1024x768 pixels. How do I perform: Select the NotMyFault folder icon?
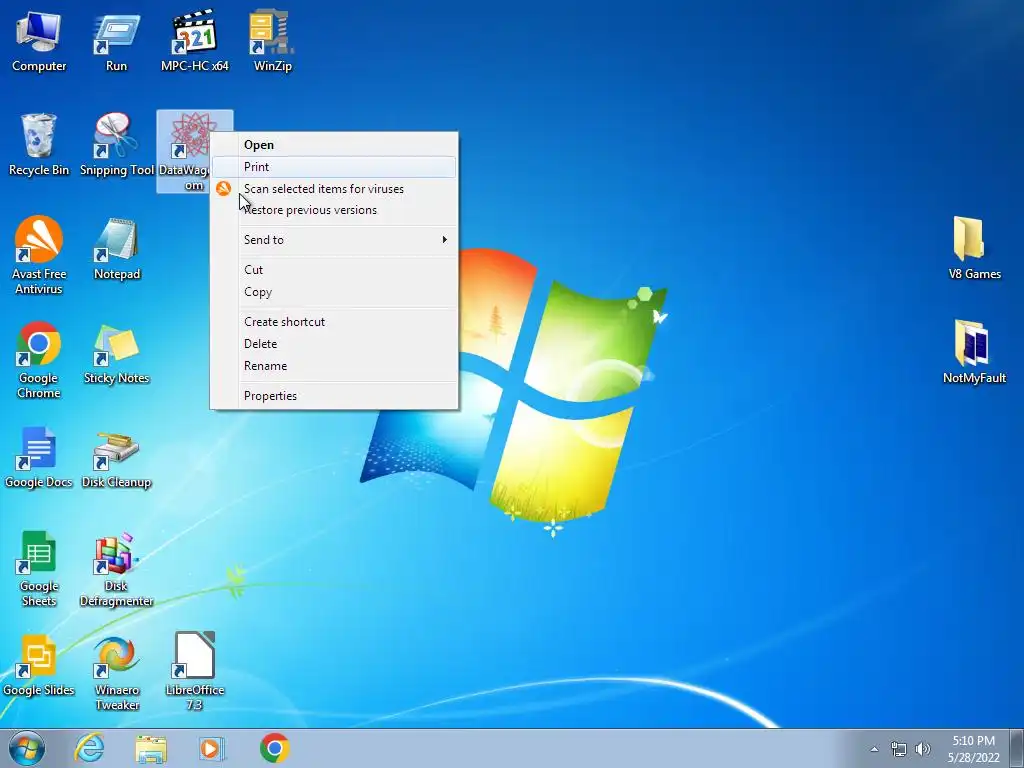point(974,353)
